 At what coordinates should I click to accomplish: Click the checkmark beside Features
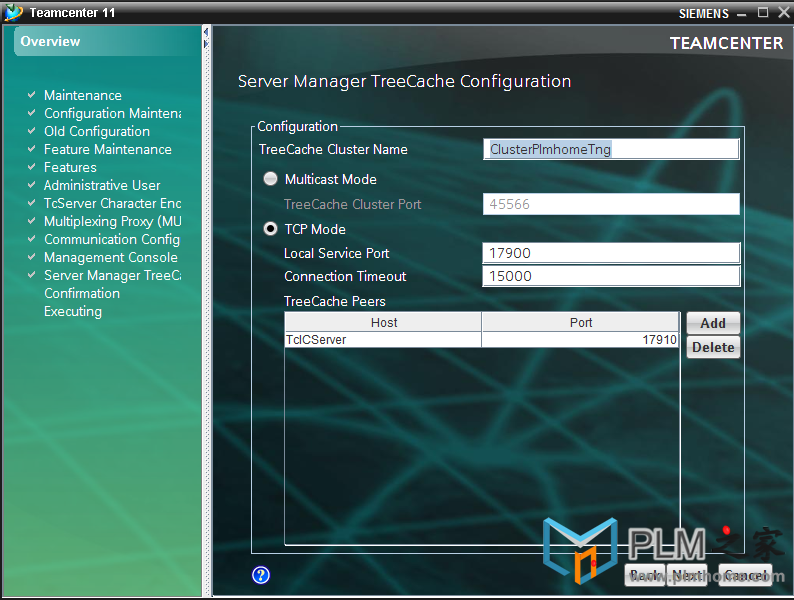pyautogui.click(x=31, y=167)
